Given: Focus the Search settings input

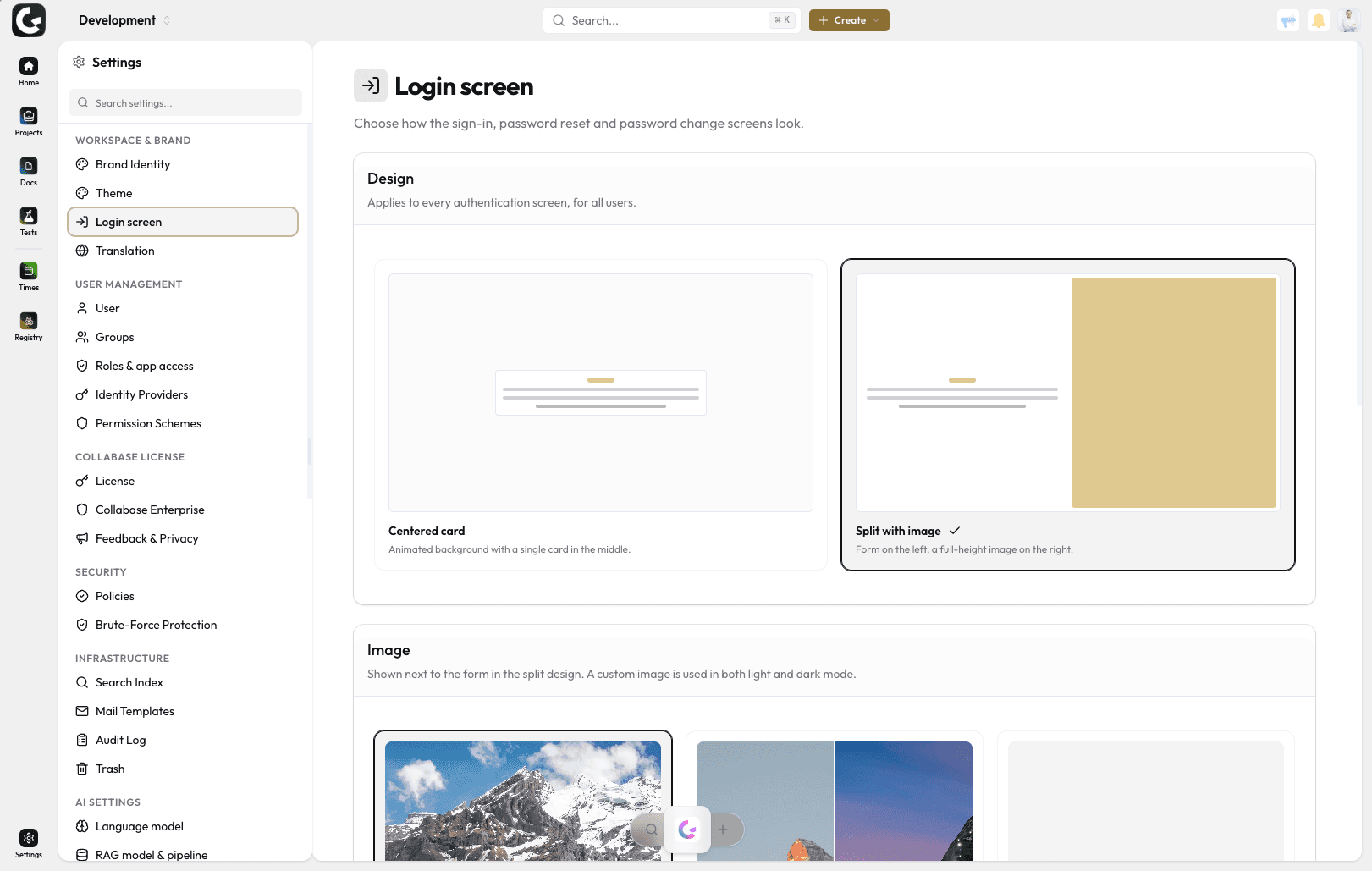Looking at the screenshot, I should pyautogui.click(x=185, y=102).
